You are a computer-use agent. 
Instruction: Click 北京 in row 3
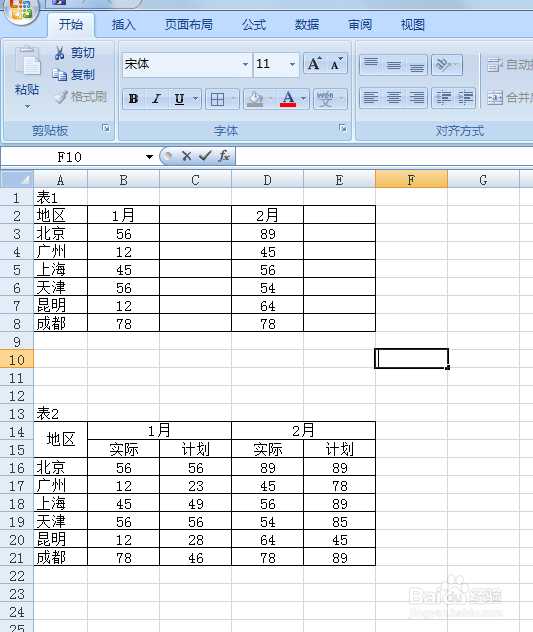[x=60, y=233]
